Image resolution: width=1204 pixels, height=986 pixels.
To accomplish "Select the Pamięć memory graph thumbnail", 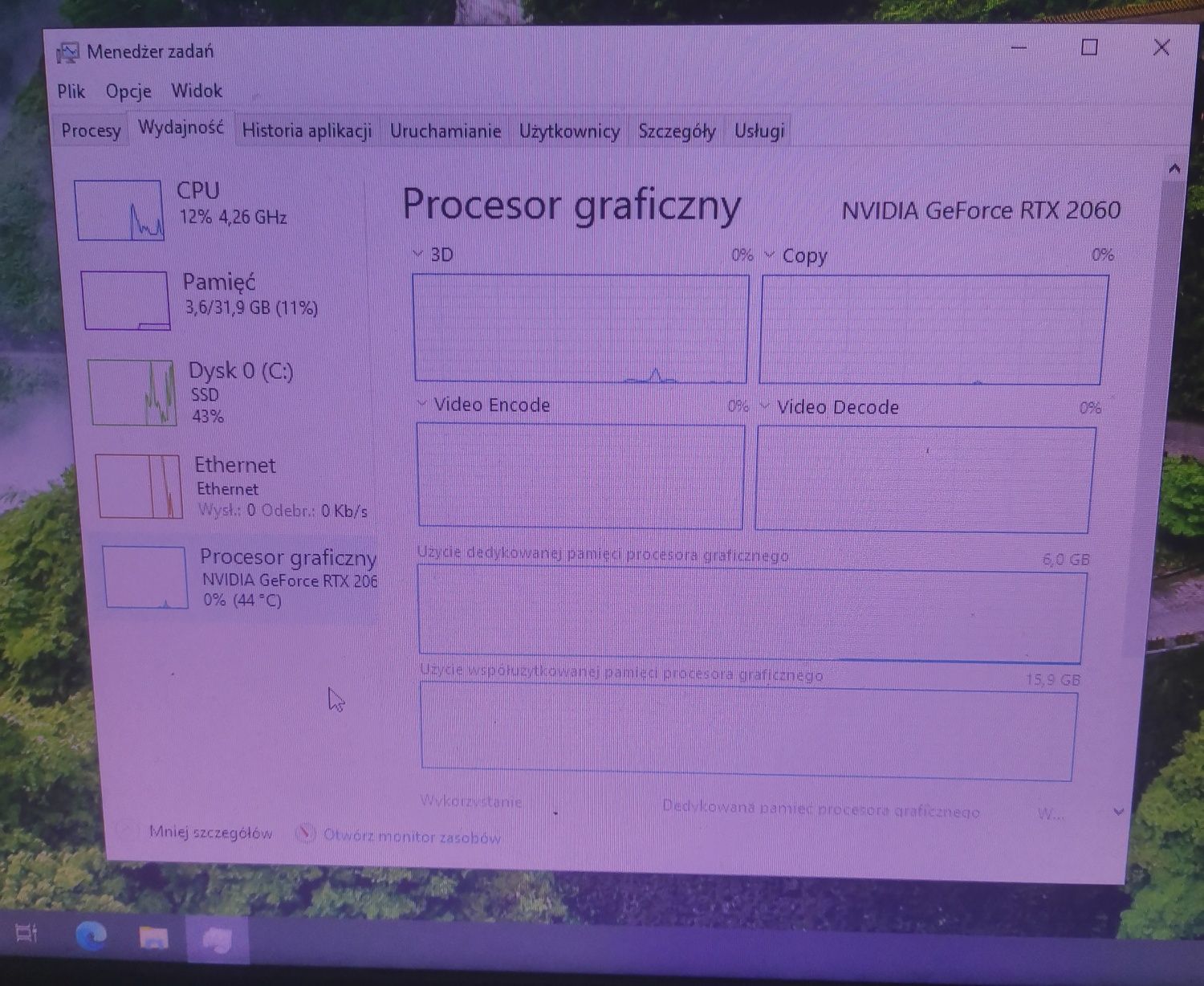I will 125,300.
